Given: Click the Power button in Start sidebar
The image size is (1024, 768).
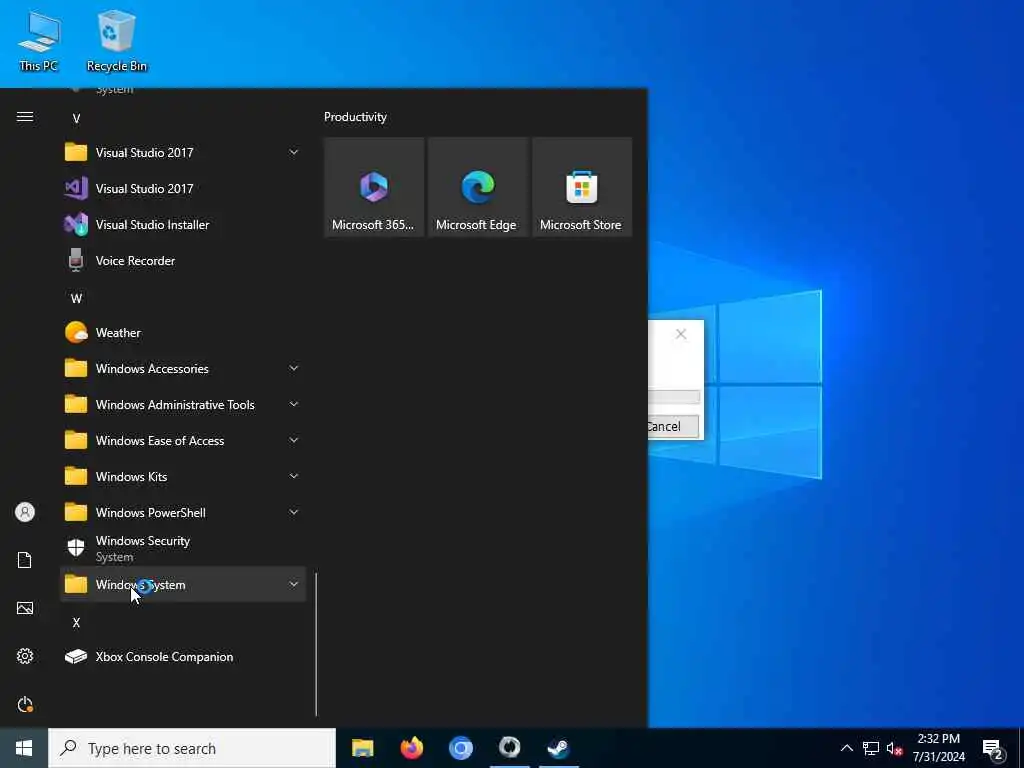Looking at the screenshot, I should tap(25, 704).
